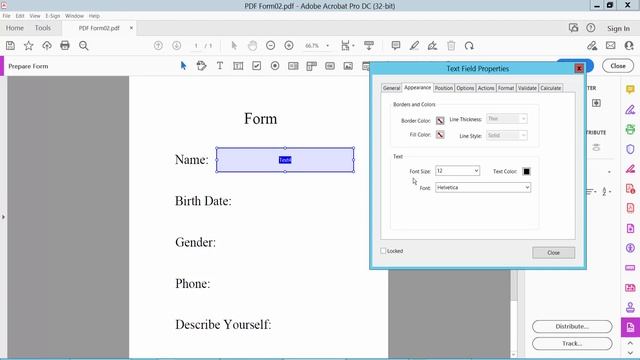Open the Line Thickness dropdown
Viewport: 640px width, 360px height.
(x=507, y=119)
